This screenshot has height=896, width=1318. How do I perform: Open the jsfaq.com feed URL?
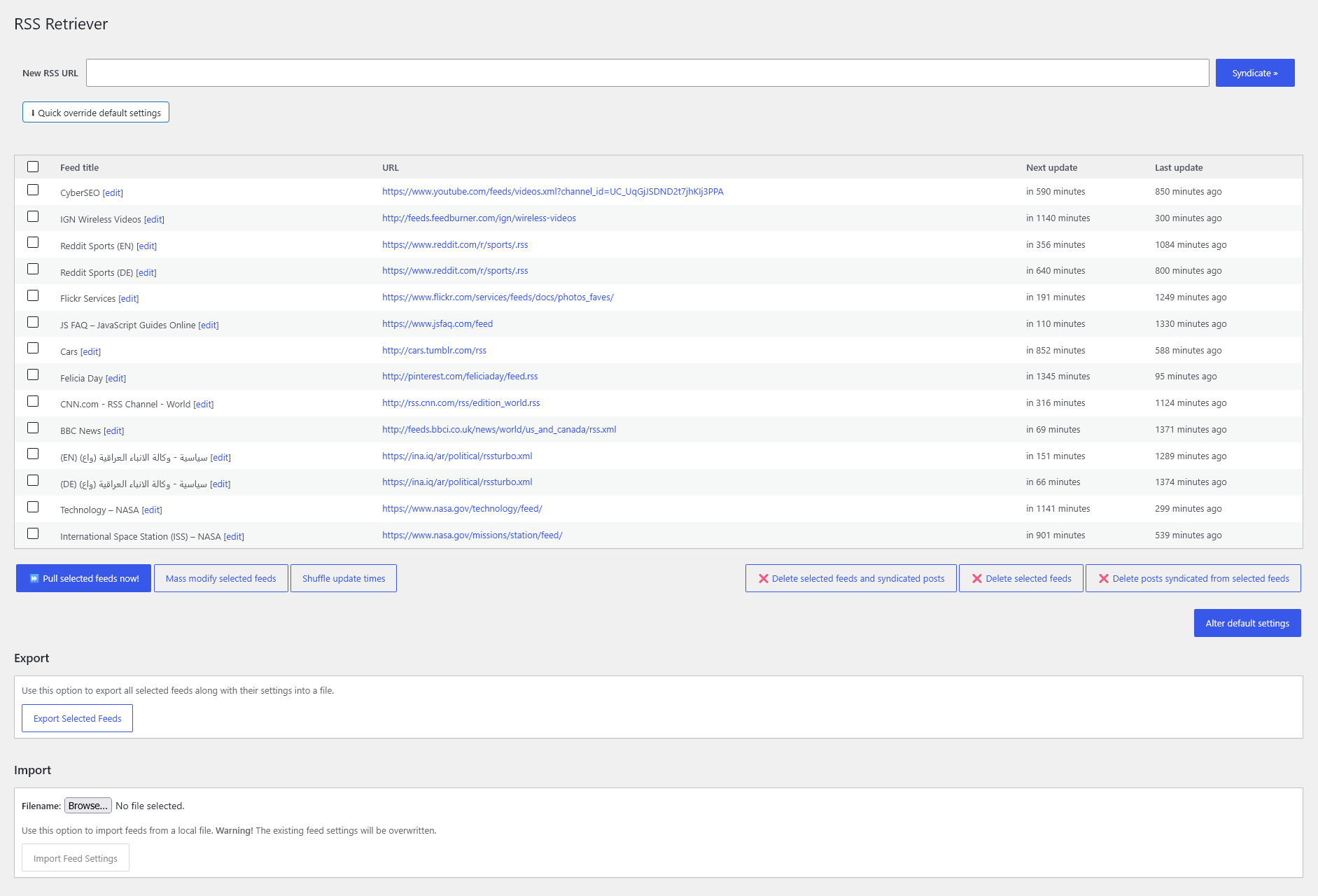tap(437, 323)
